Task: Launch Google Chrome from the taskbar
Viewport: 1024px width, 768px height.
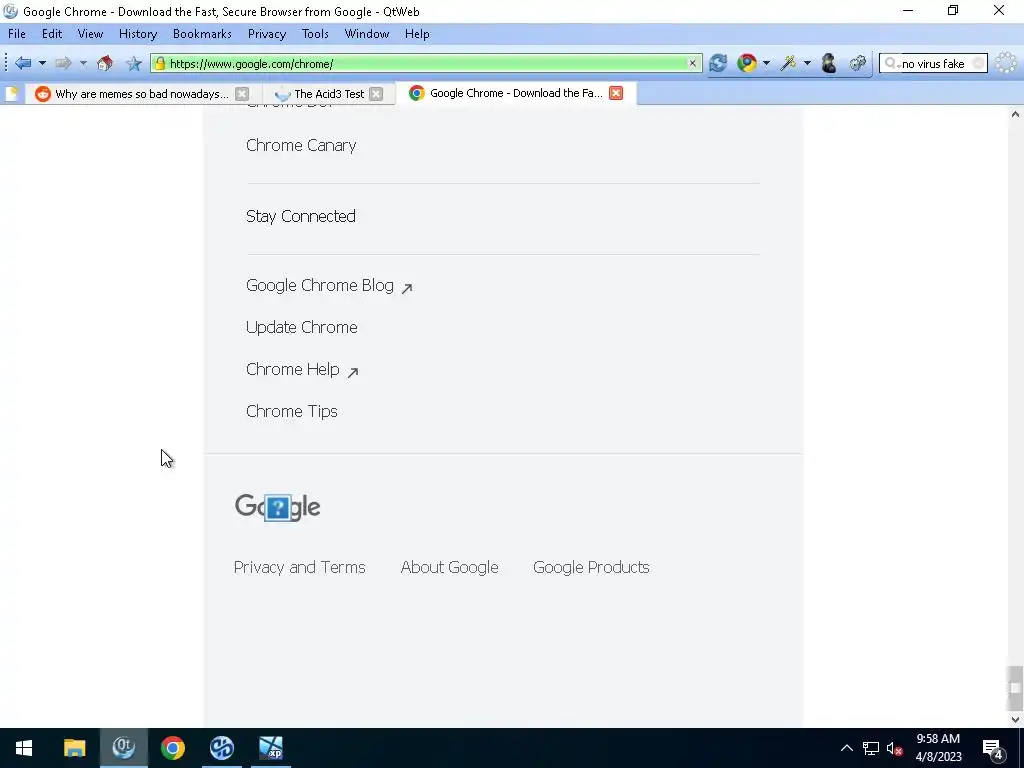Action: click(172, 748)
